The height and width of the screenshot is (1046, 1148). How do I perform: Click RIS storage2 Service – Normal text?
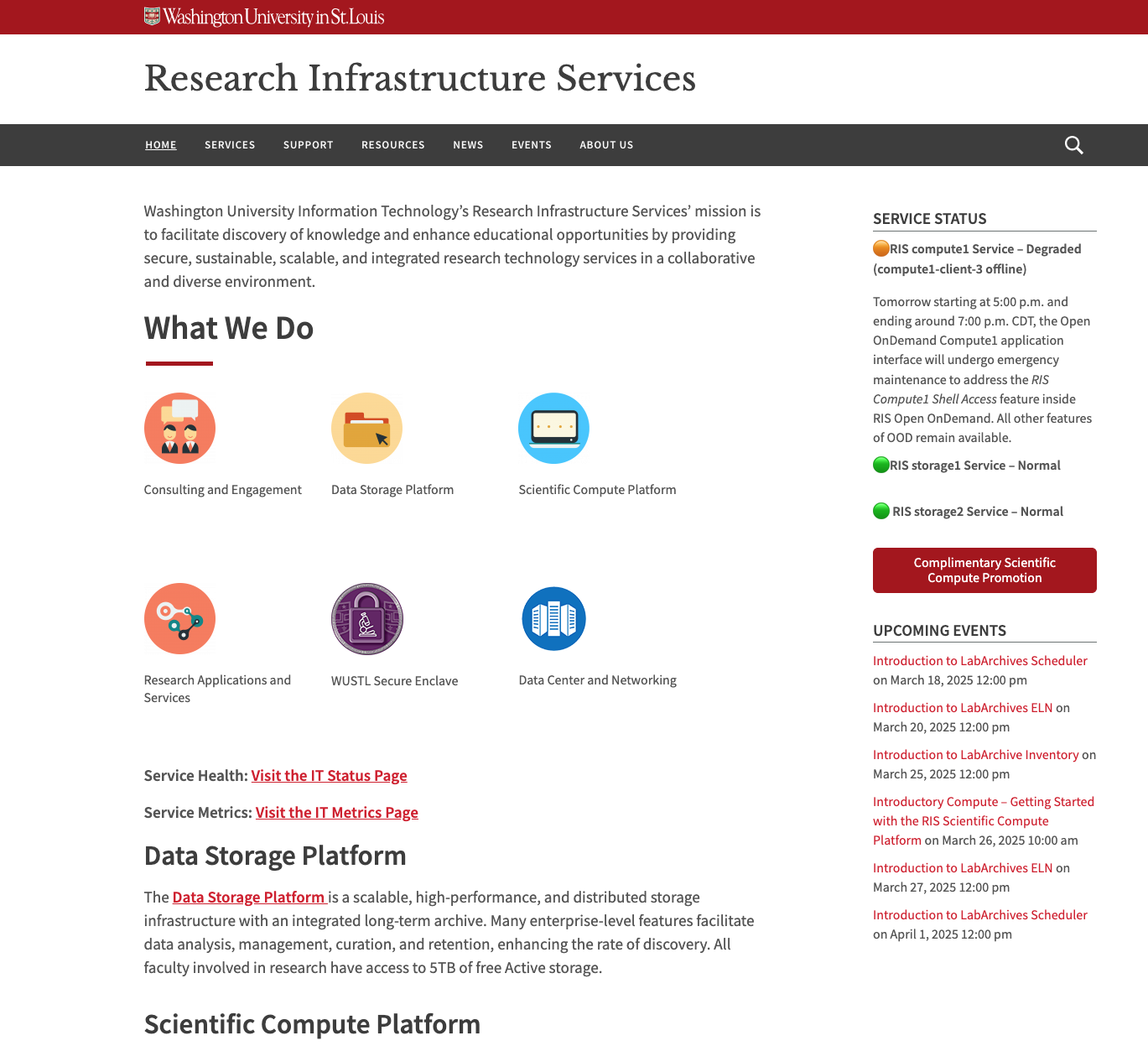[978, 512]
